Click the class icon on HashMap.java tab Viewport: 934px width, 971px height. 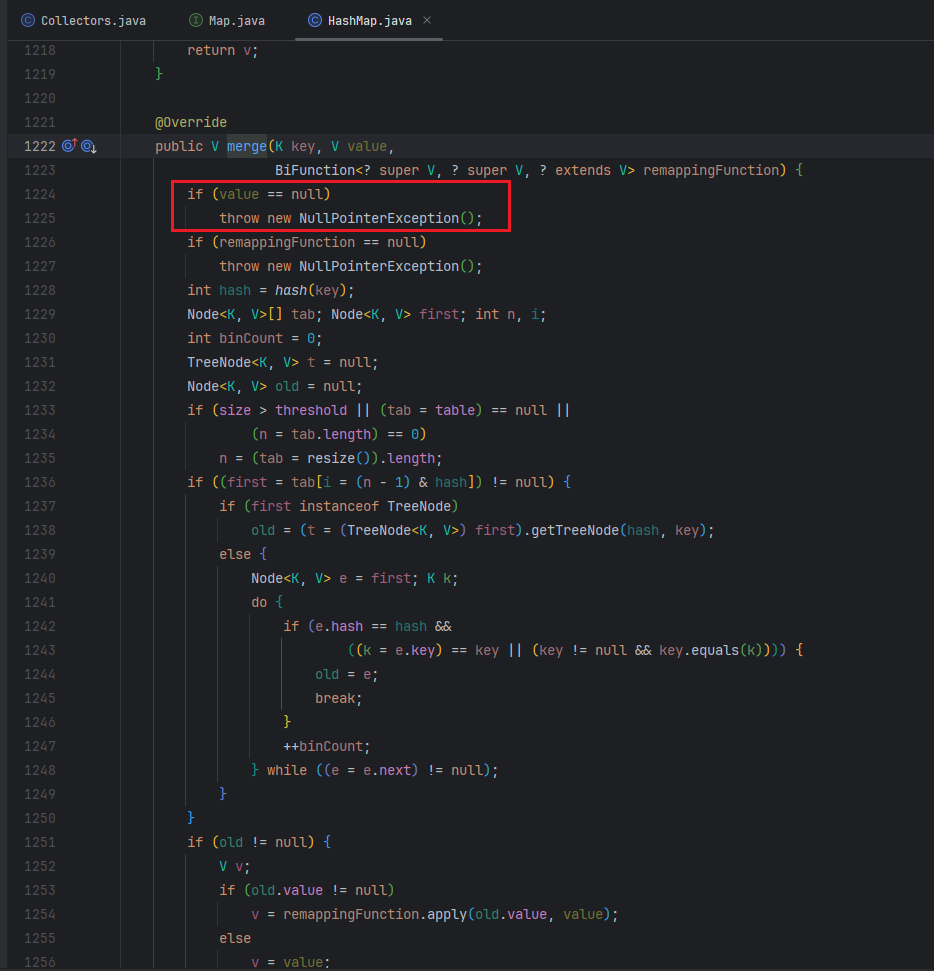(x=315, y=20)
